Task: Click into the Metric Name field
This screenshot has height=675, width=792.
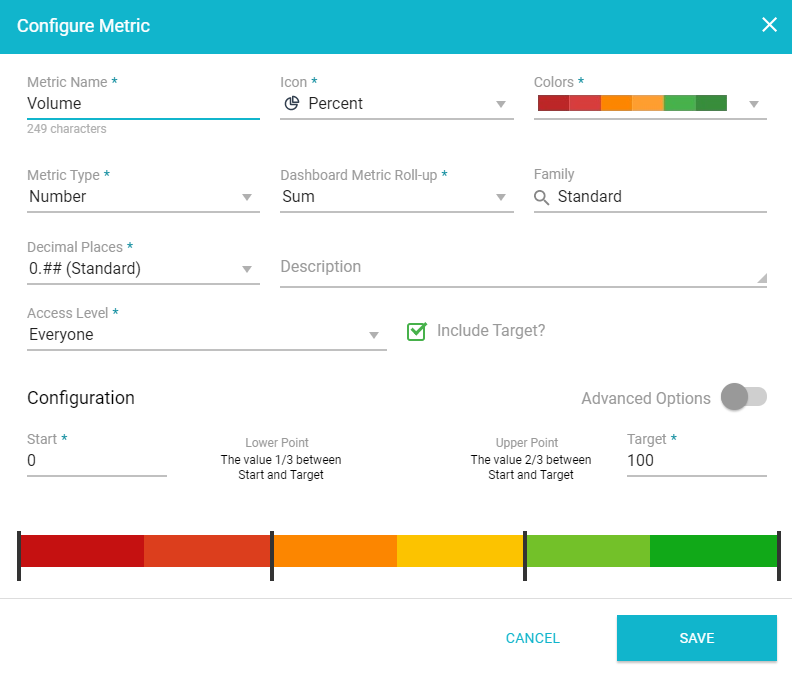Action: click(142, 103)
